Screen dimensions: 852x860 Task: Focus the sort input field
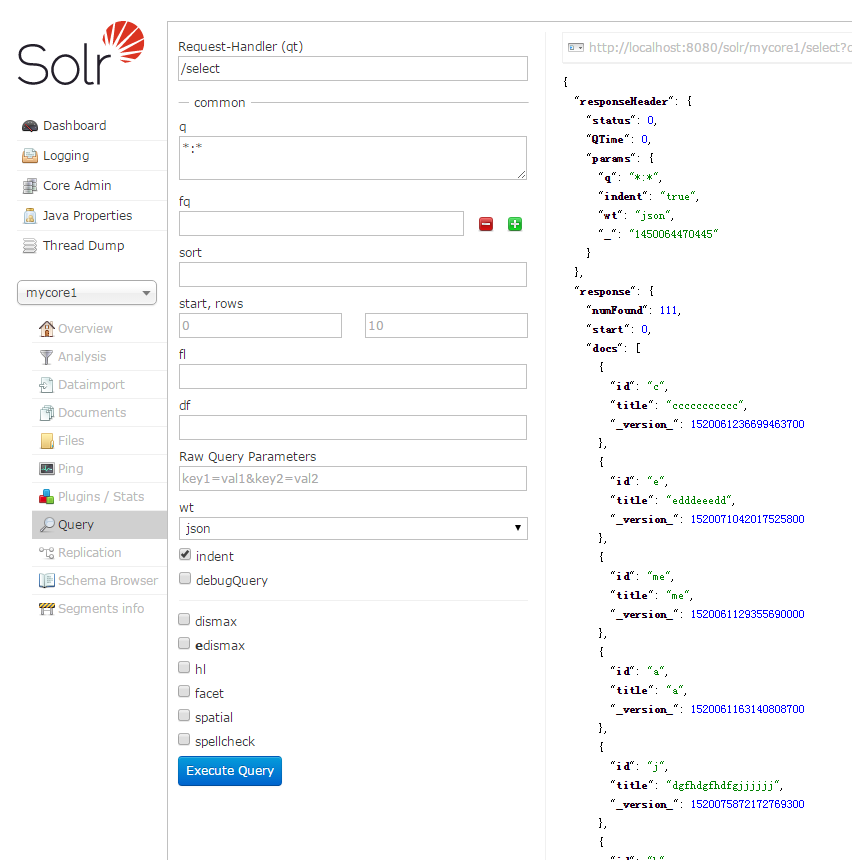click(x=353, y=274)
